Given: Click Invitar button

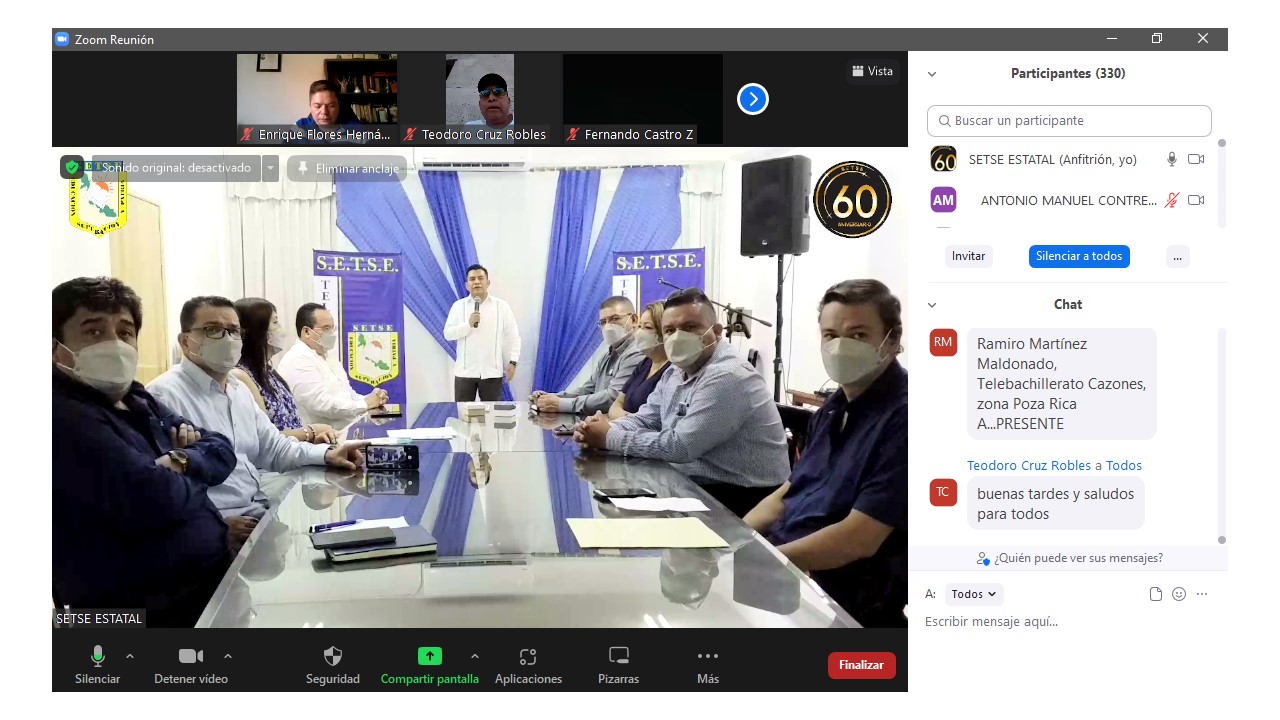Looking at the screenshot, I should point(968,256).
